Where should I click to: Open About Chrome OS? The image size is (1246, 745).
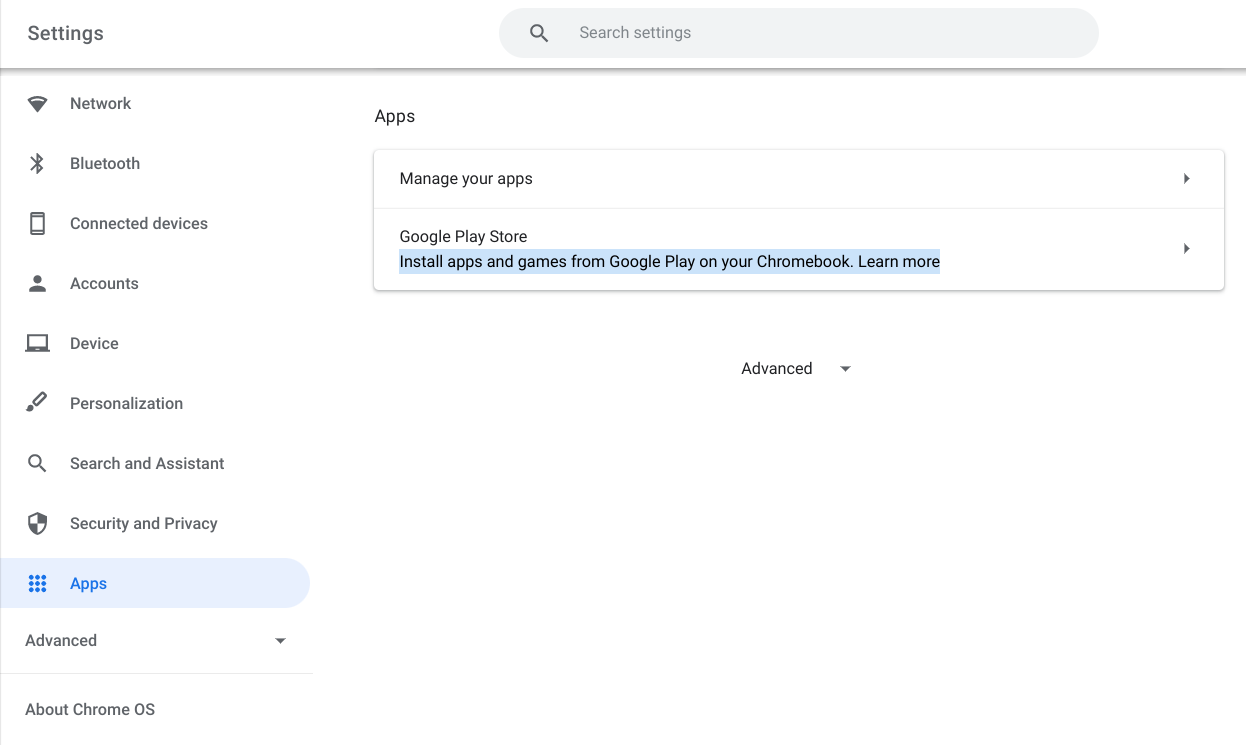[x=90, y=709]
